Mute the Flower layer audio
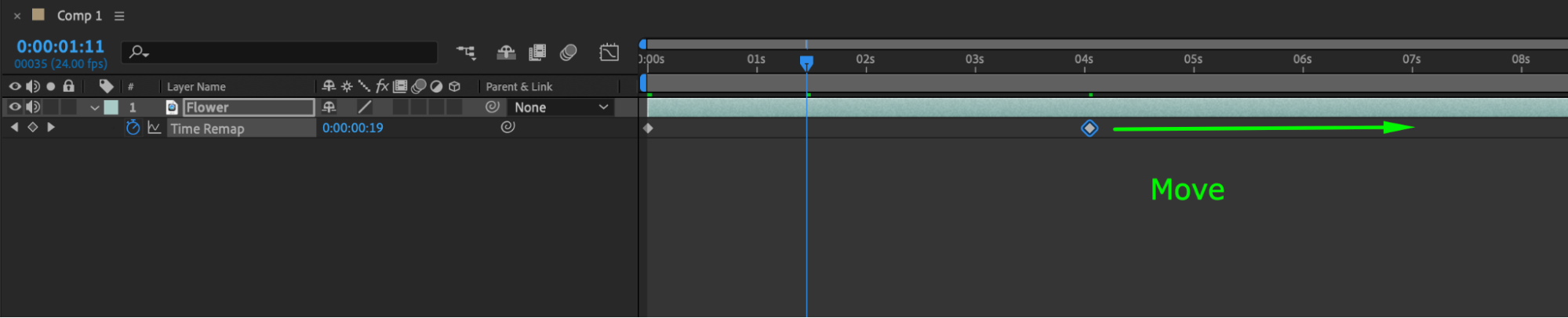The height and width of the screenshot is (318, 1568). 33,107
